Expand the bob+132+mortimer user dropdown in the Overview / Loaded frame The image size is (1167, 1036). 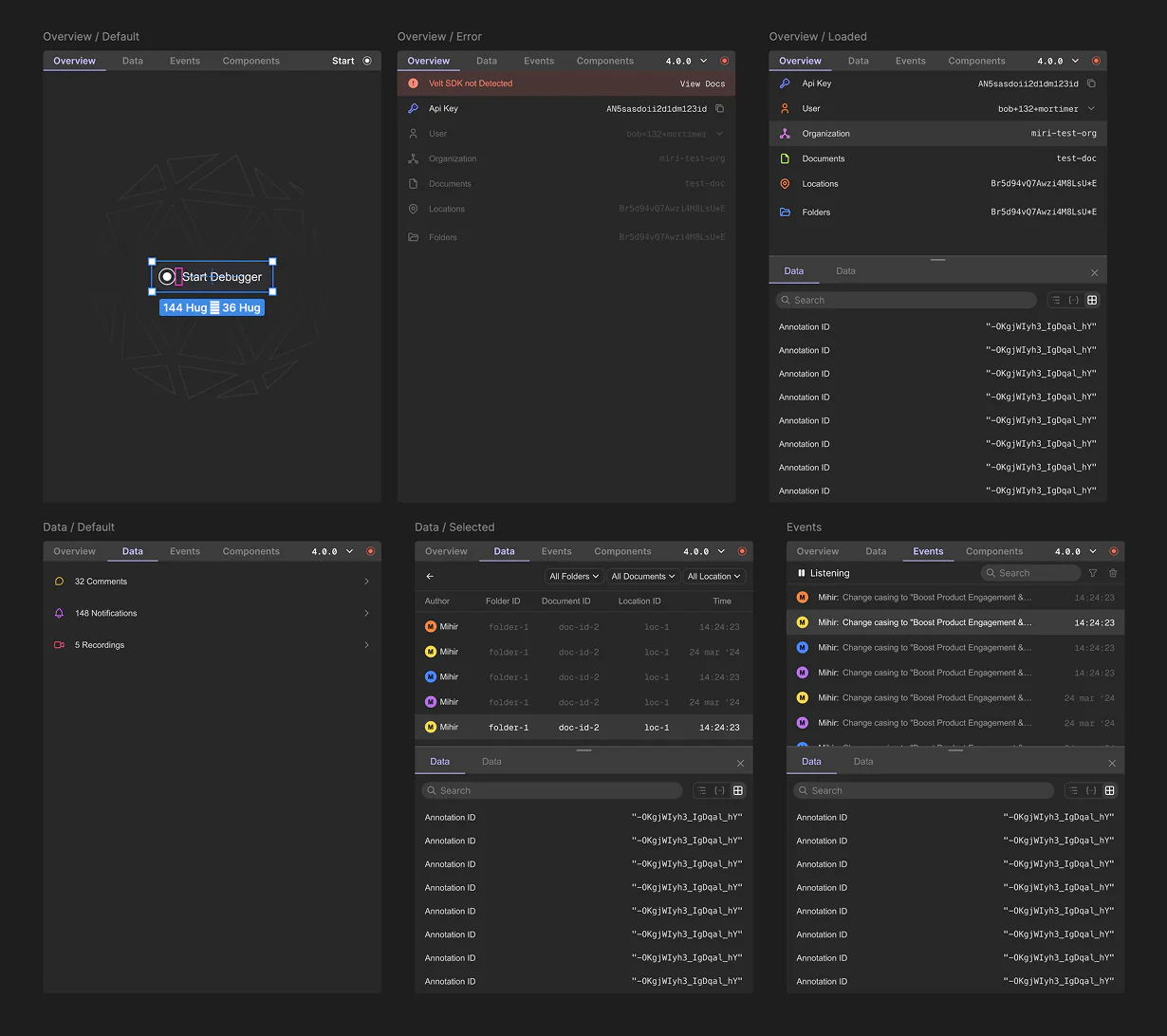1091,109
